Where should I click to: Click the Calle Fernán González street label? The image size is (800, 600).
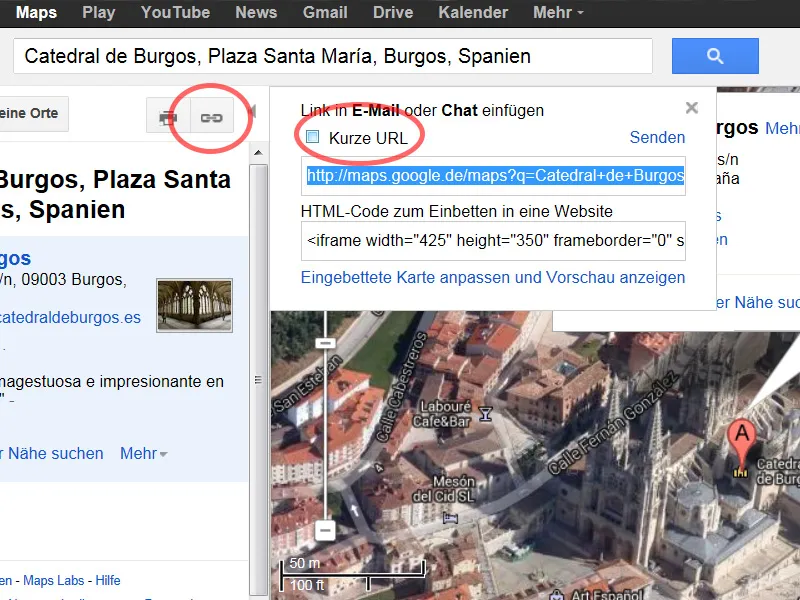(613, 423)
